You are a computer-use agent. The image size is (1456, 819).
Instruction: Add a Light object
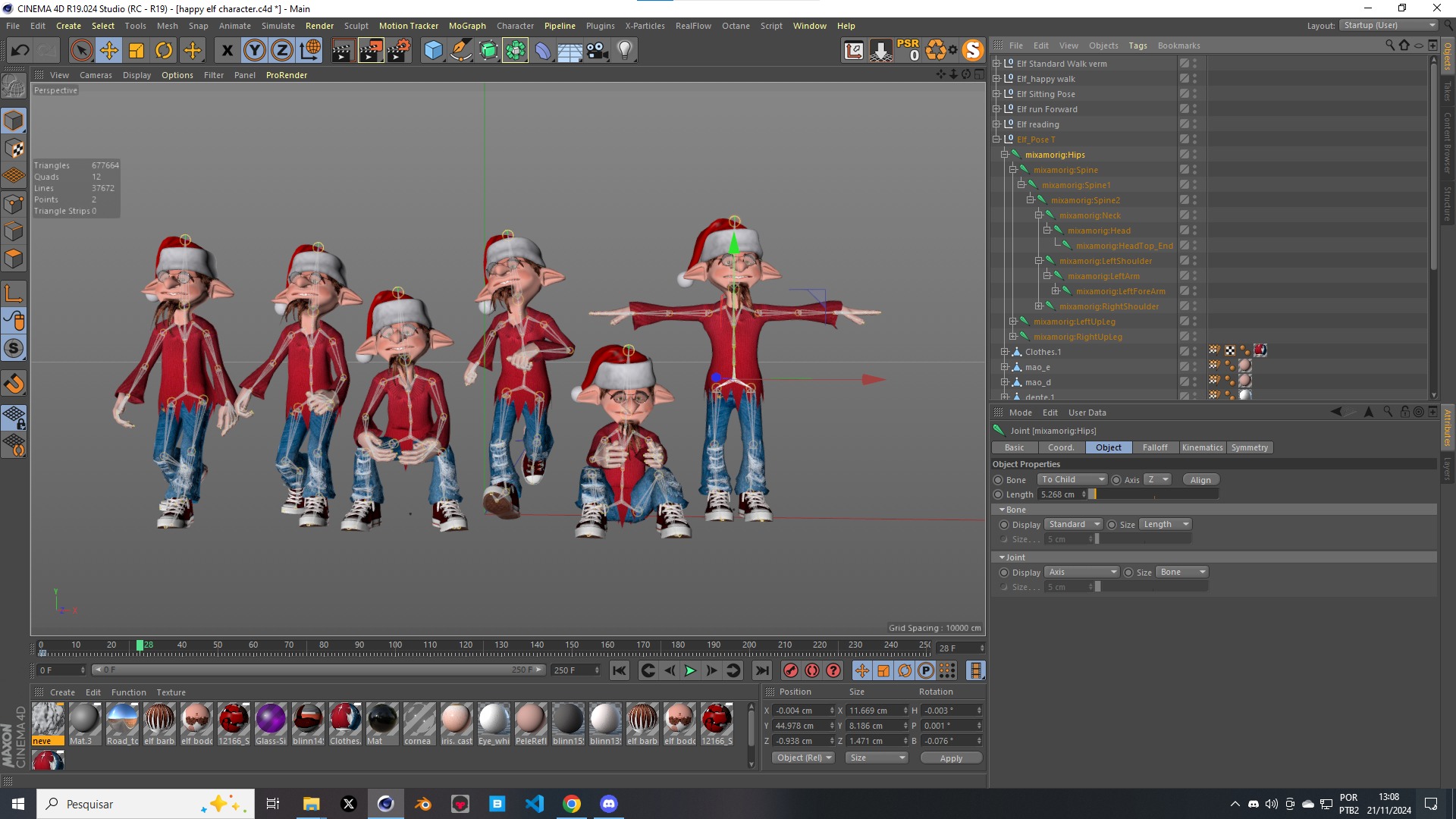625,51
